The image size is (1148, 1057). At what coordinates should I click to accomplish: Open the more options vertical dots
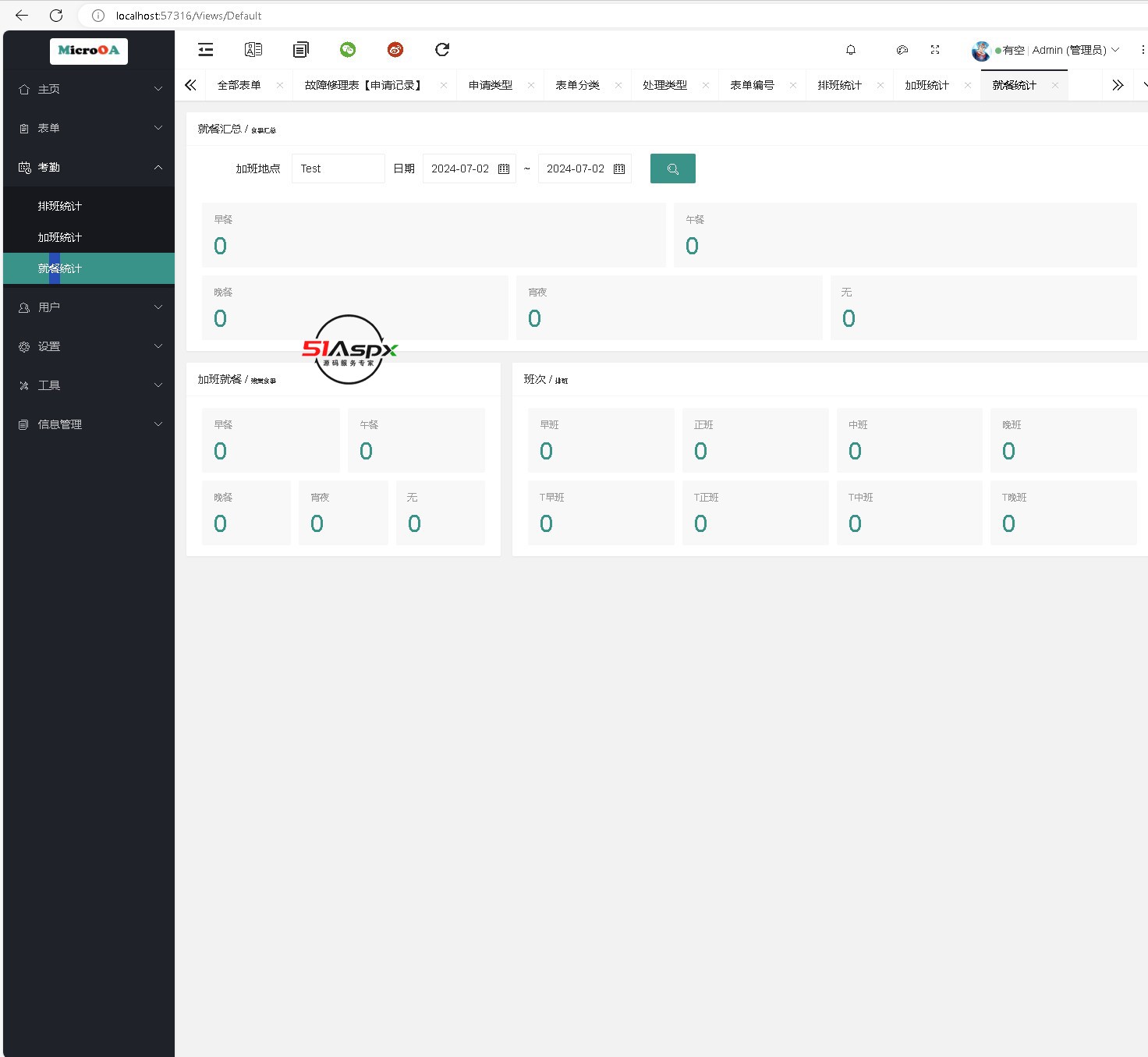tap(1143, 50)
